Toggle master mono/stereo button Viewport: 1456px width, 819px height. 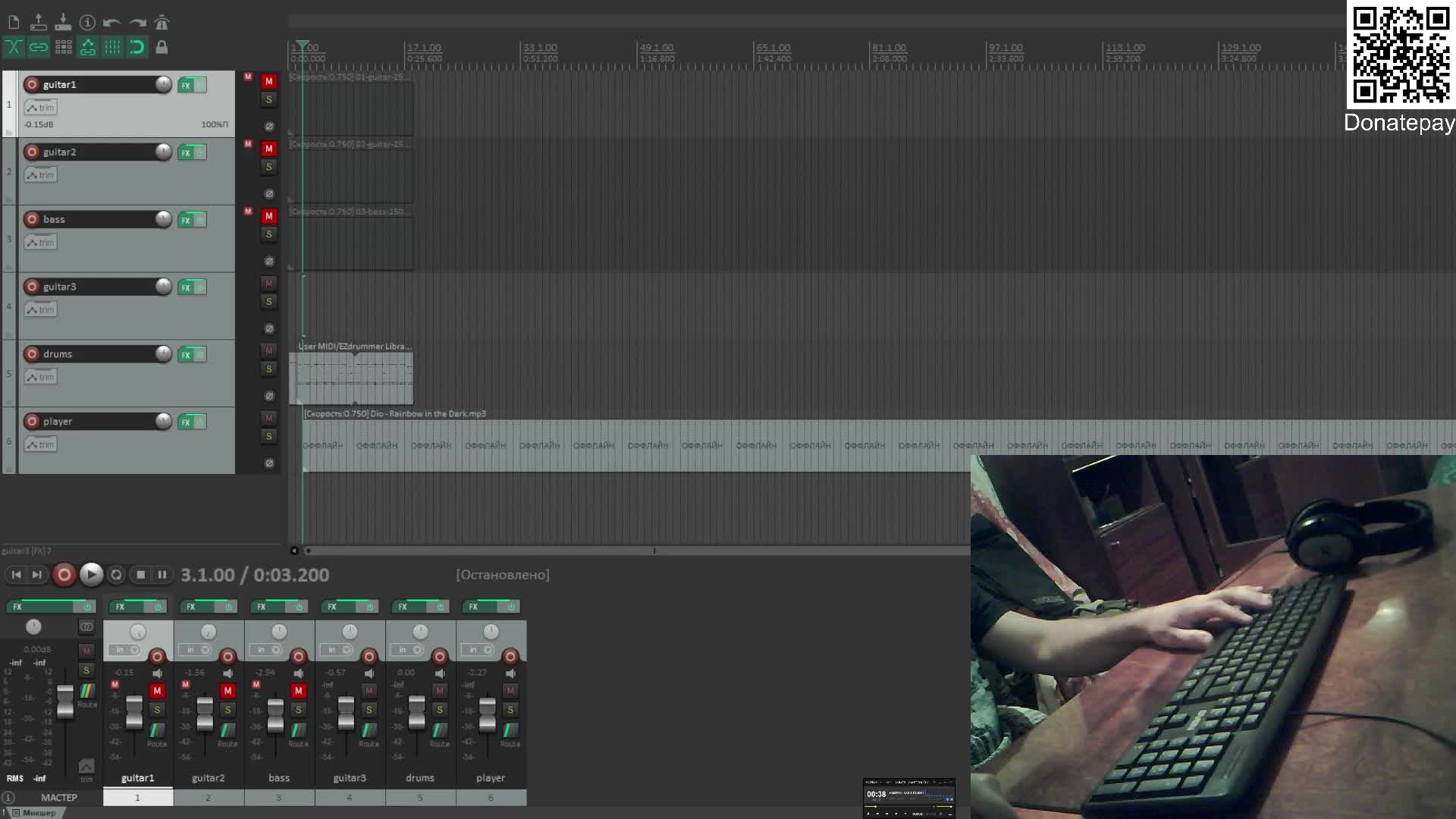86,626
